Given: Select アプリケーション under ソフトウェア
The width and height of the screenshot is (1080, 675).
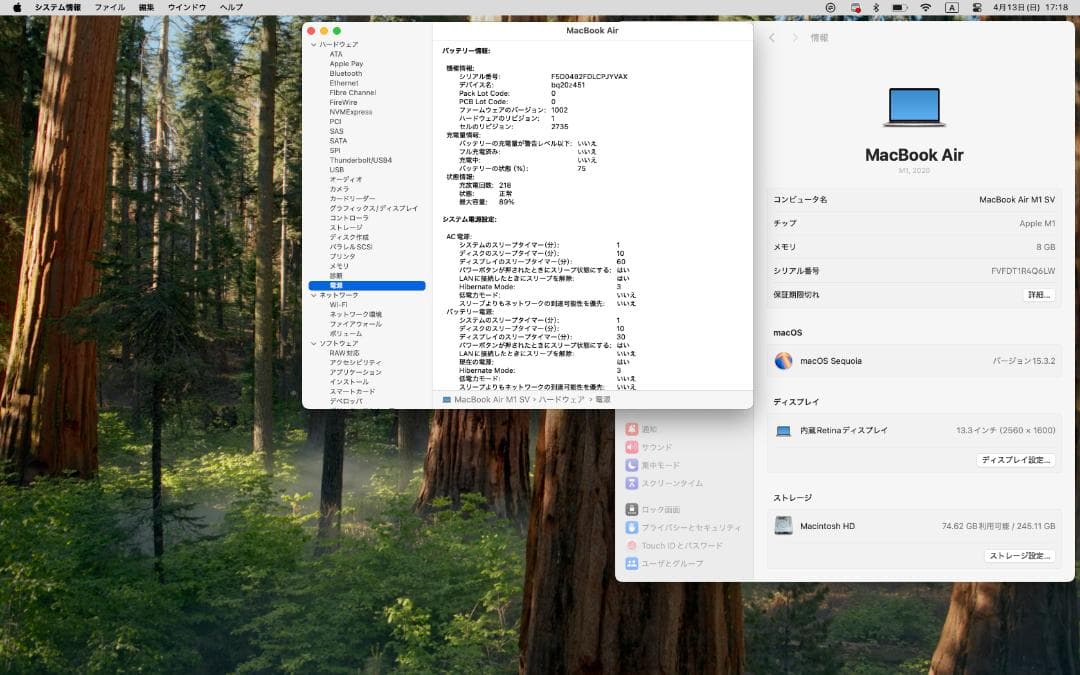Looking at the screenshot, I should (355, 373).
